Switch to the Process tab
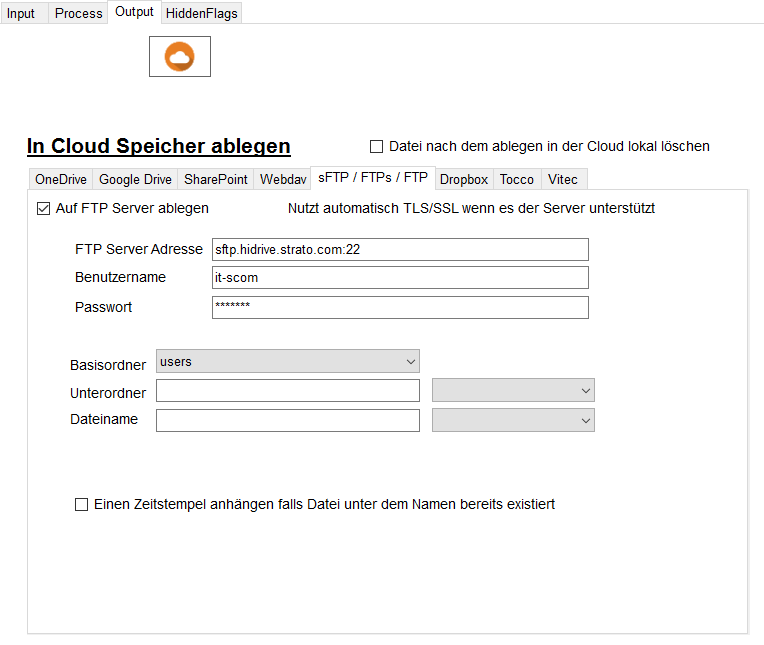Viewport: 764px width, 645px height. (78, 13)
